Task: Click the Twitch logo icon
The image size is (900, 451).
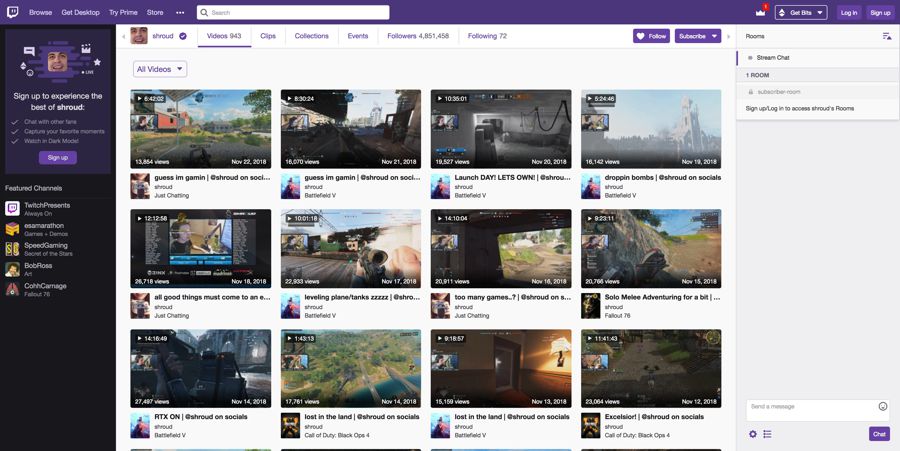Action: coord(12,12)
